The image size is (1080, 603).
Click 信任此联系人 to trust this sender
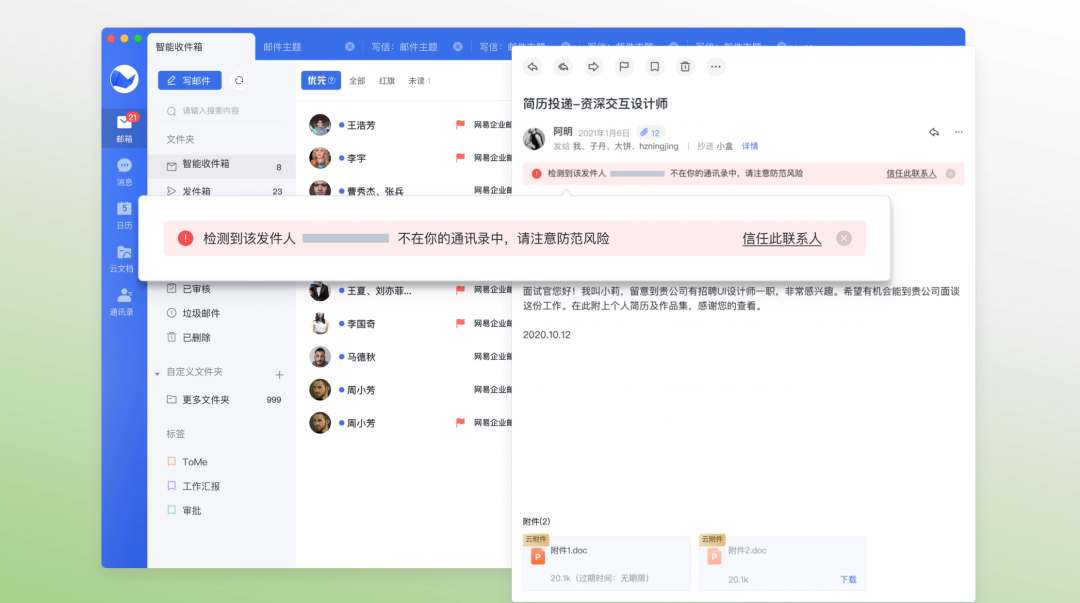[781, 238]
